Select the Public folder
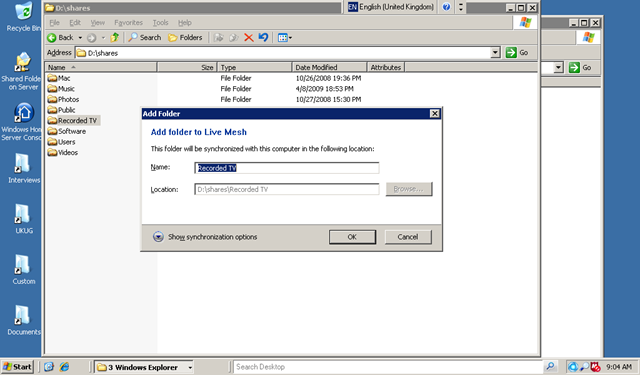This screenshot has width=640, height=375. click(61, 110)
